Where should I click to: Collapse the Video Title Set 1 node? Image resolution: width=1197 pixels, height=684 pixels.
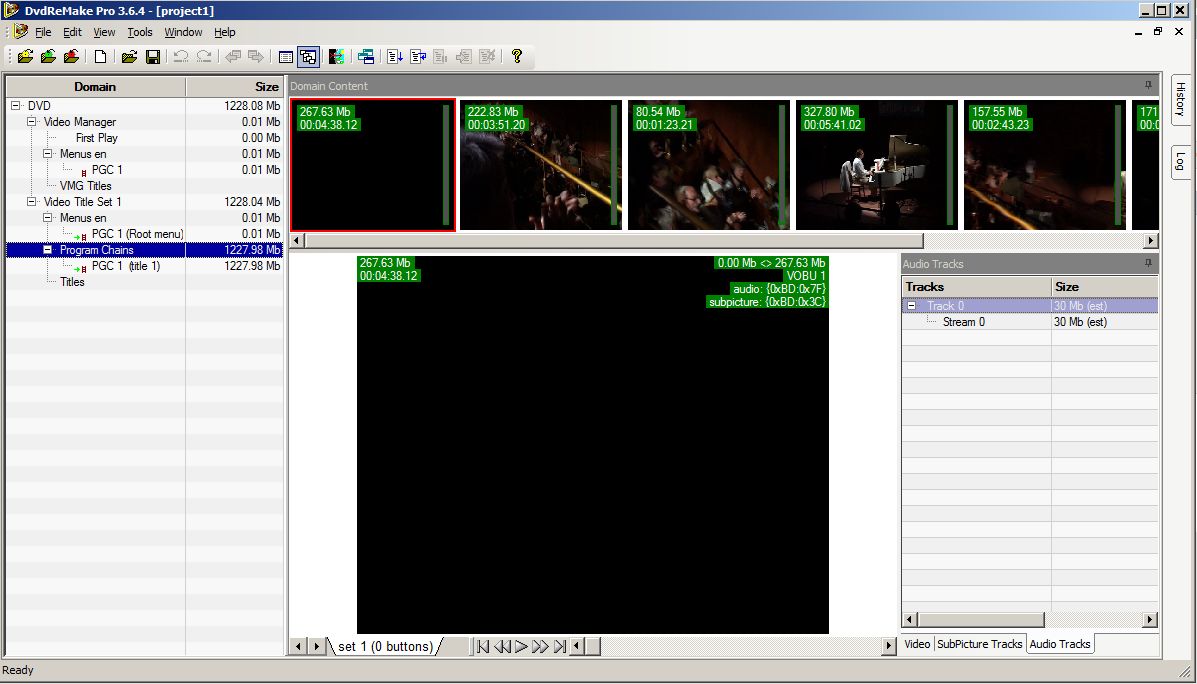(32, 202)
